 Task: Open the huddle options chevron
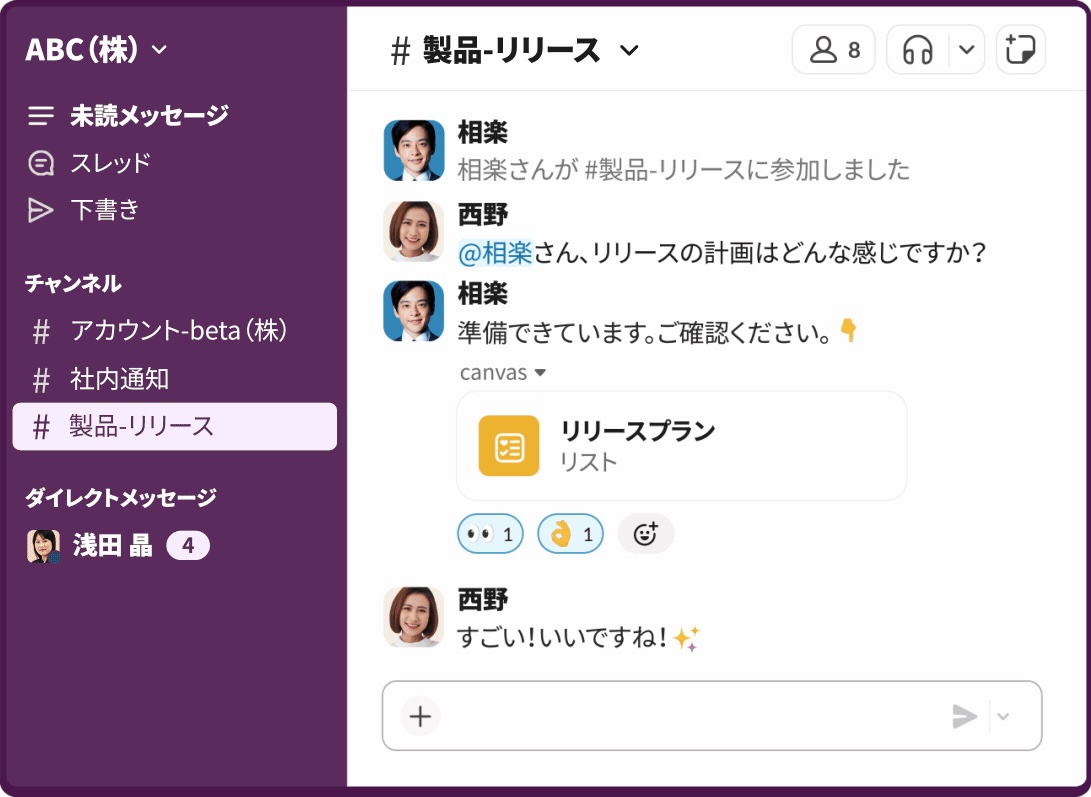964,48
